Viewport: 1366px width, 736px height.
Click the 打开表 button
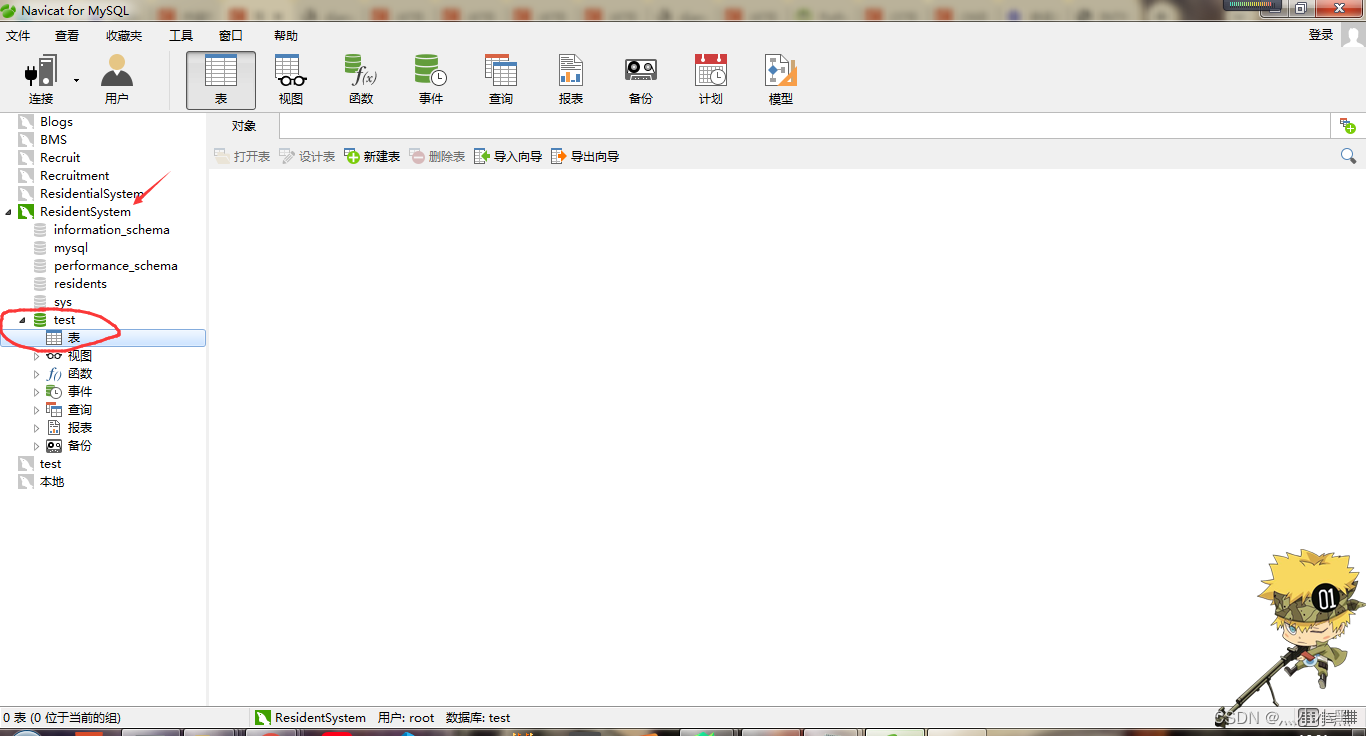(x=242, y=156)
